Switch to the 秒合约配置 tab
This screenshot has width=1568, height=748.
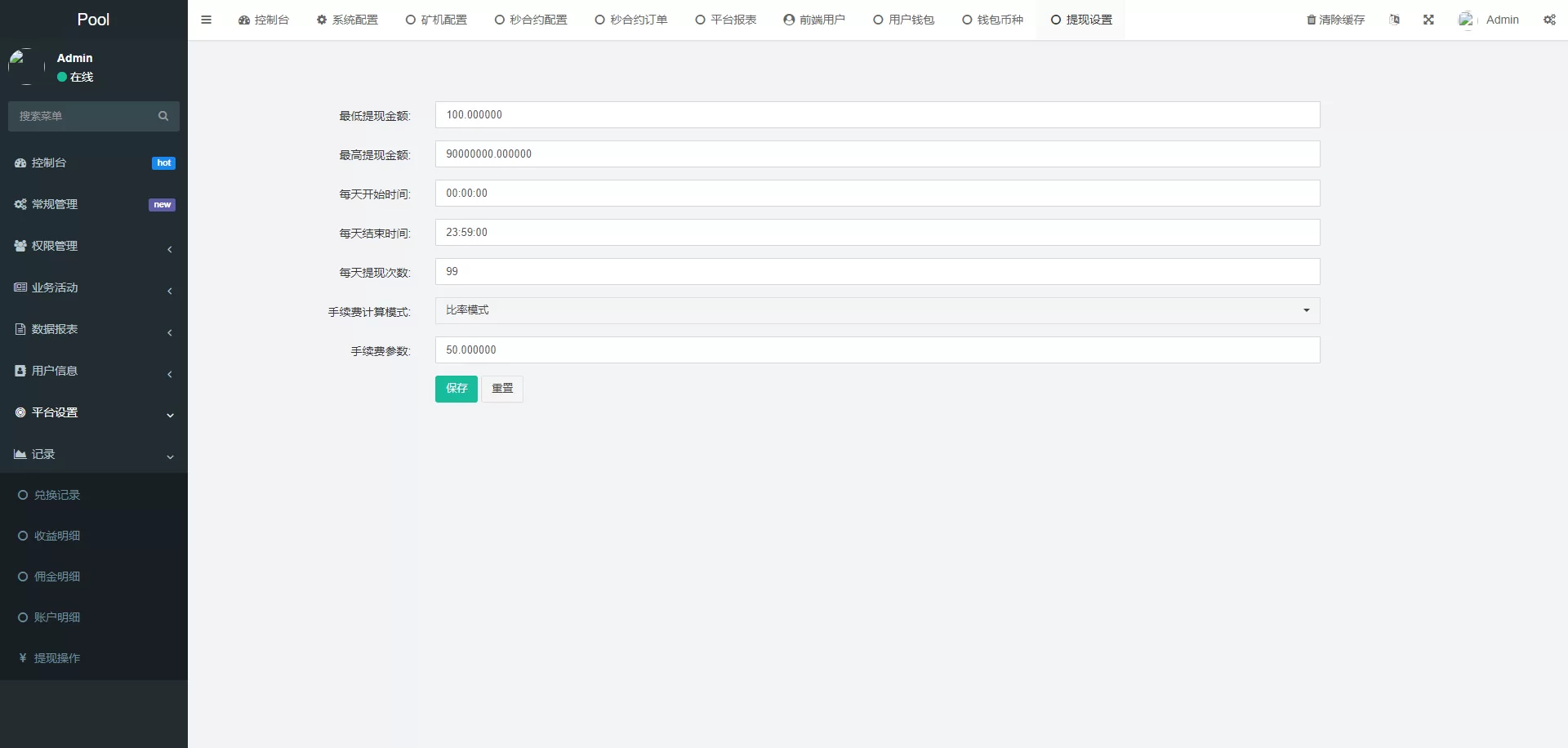coord(531,20)
